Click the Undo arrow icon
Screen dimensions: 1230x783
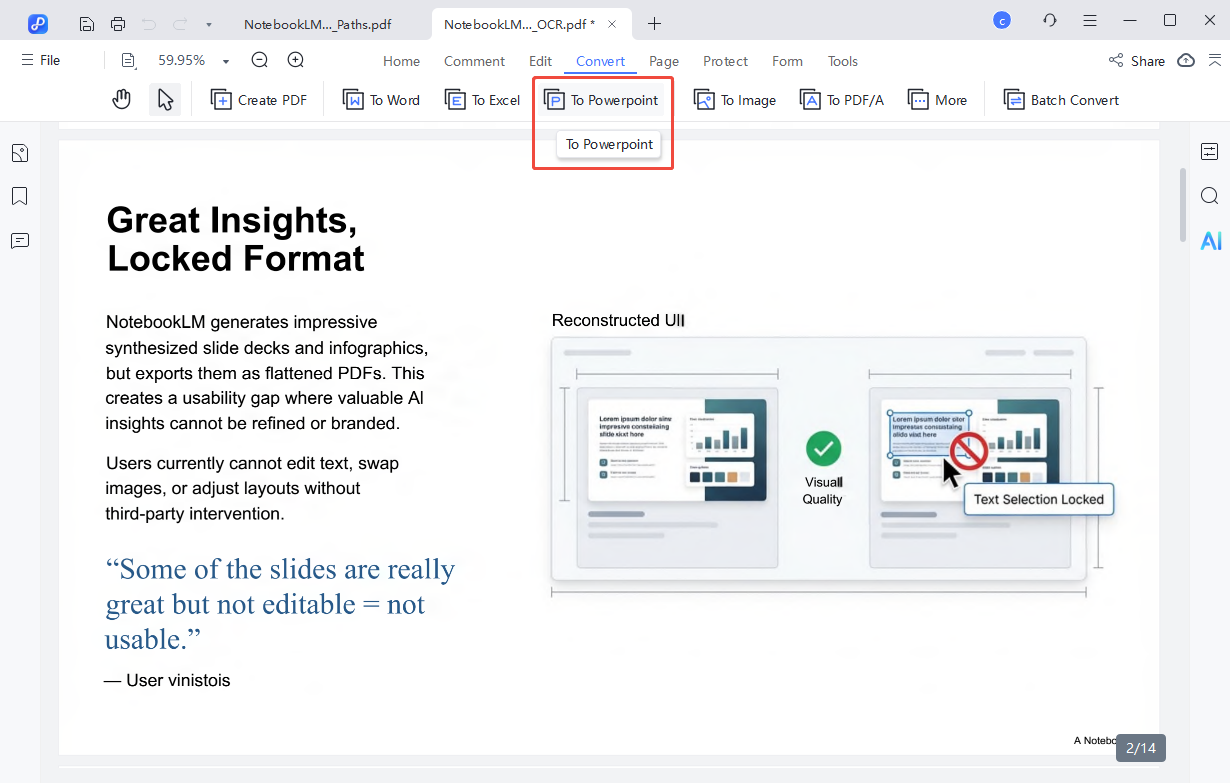[x=148, y=22]
